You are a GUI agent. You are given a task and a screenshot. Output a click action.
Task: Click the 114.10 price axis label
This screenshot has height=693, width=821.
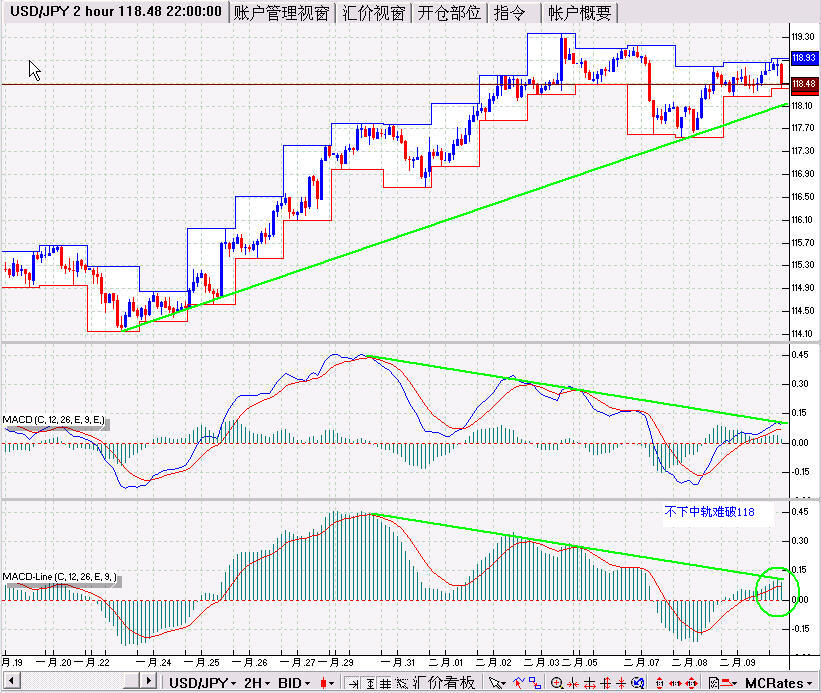(x=802, y=333)
